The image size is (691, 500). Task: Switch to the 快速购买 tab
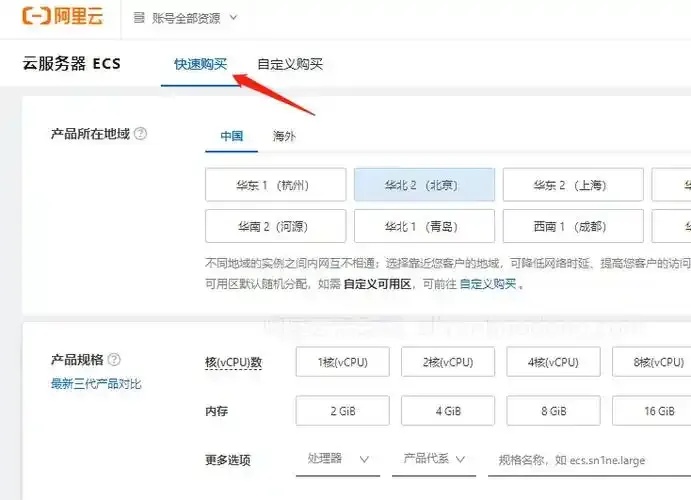tap(201, 64)
